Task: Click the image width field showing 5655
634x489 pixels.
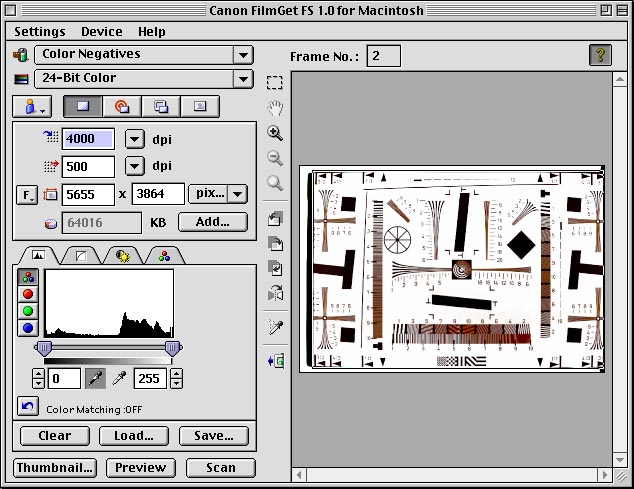Action: tap(88, 194)
